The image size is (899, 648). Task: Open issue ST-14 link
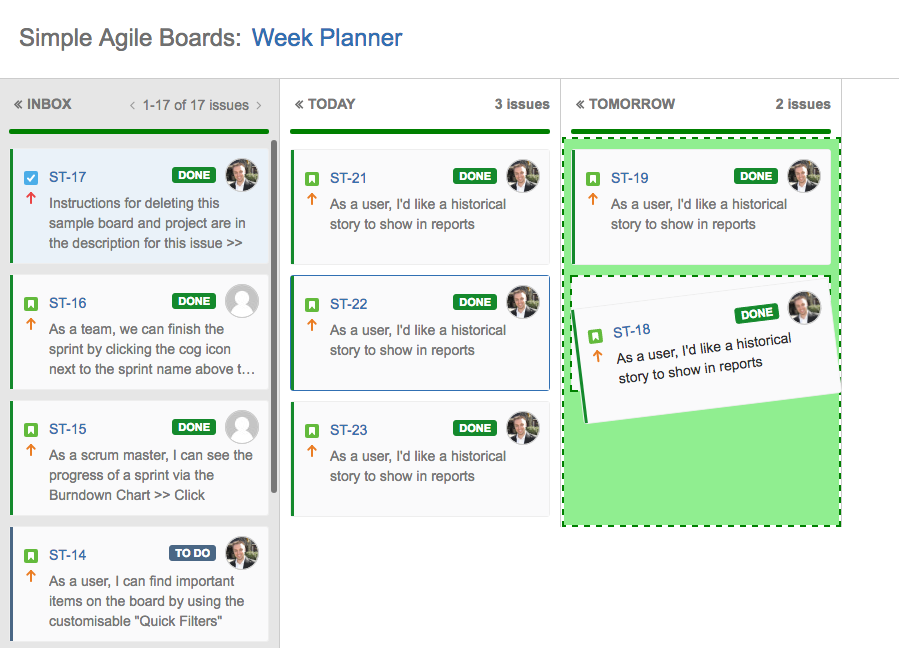(68, 555)
